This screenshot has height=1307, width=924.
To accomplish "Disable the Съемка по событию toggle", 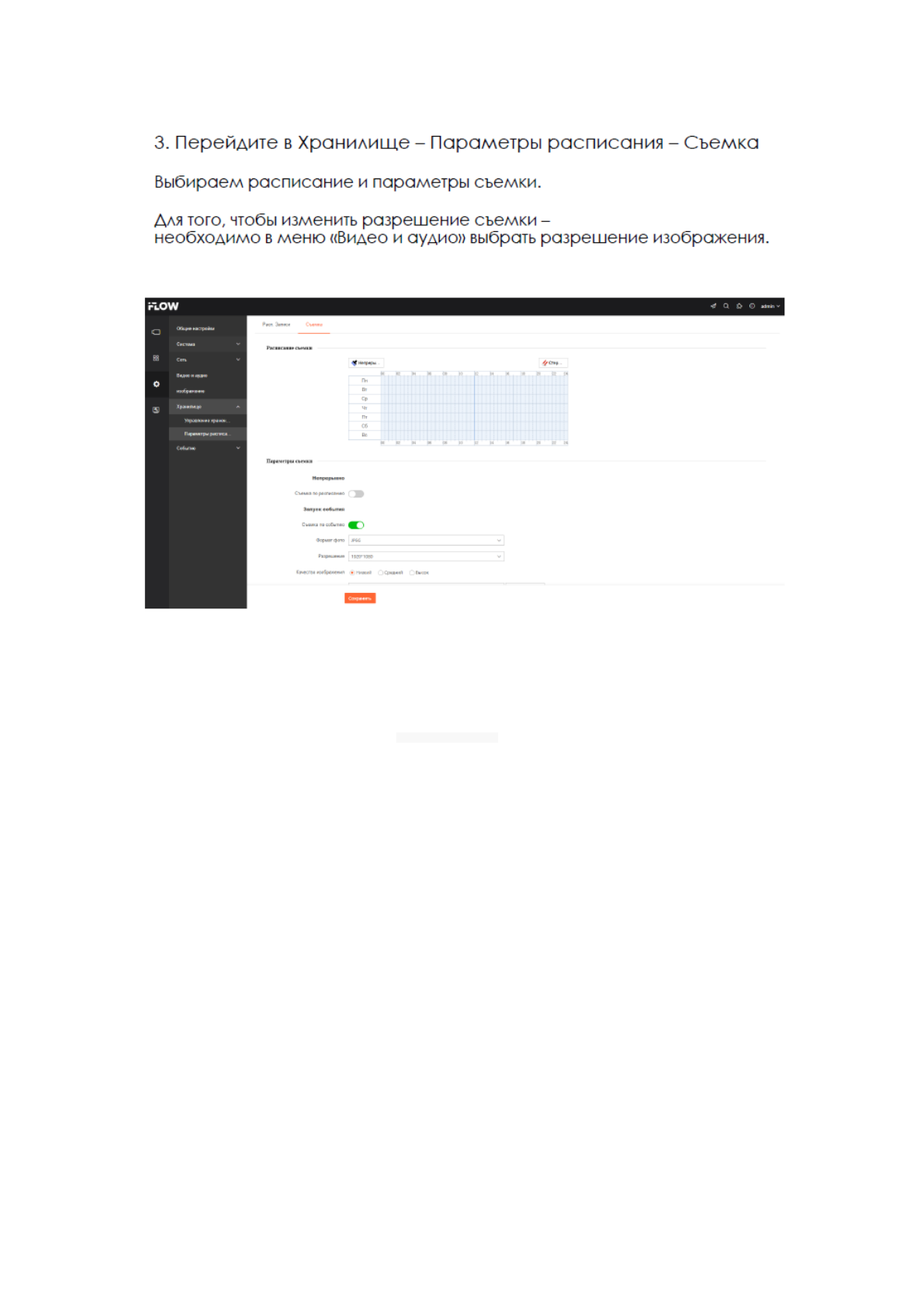I will 356,525.
